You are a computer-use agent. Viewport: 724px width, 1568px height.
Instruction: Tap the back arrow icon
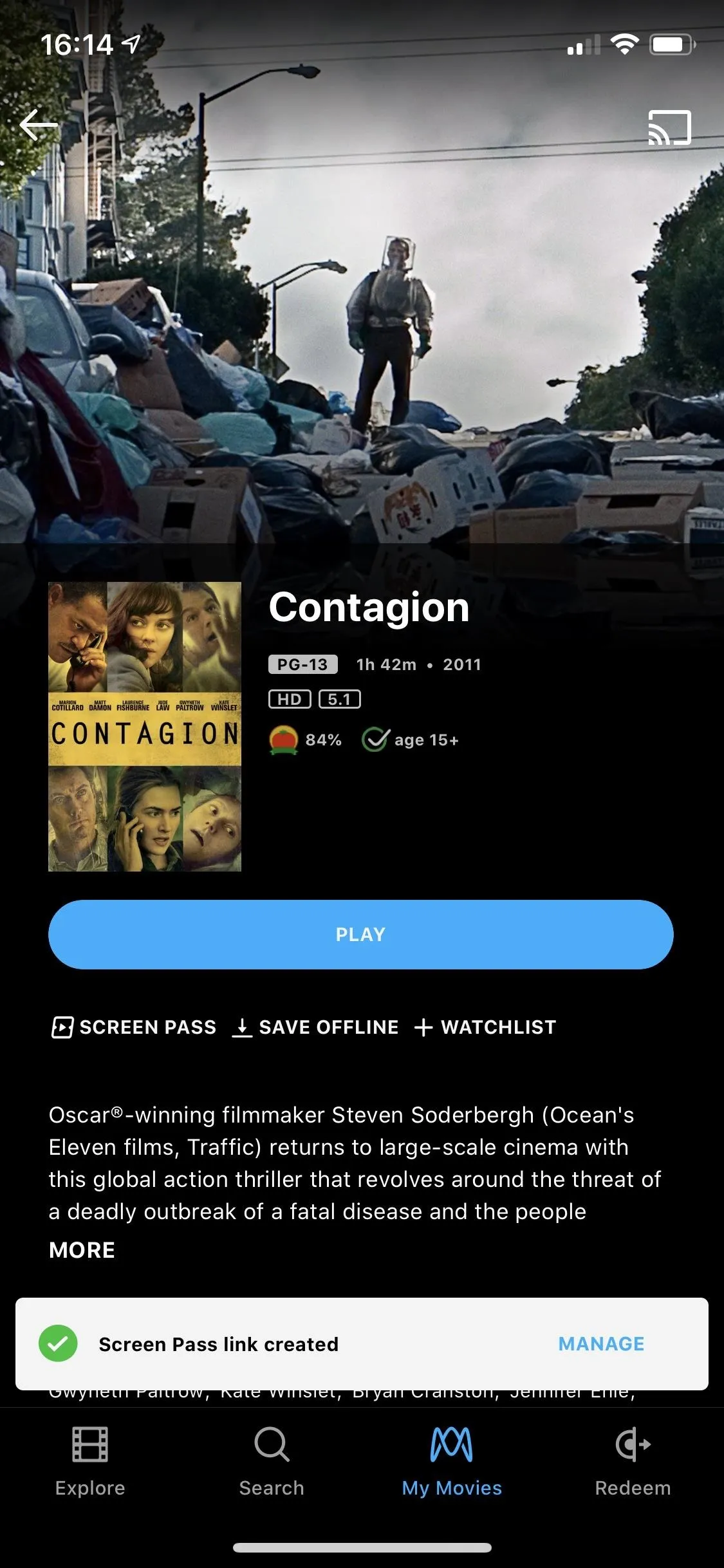tap(39, 124)
